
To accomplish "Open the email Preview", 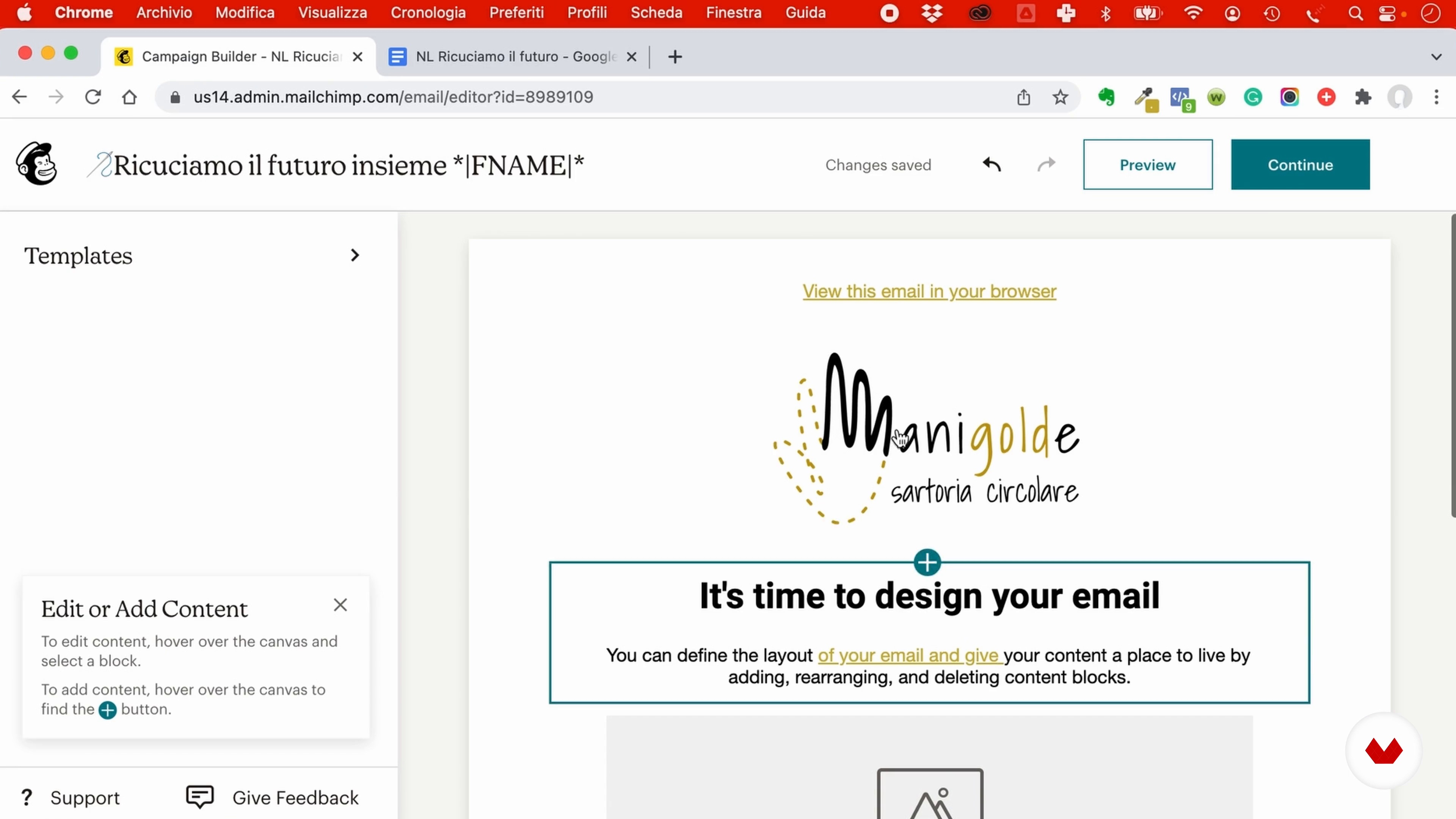I will (x=1147, y=165).
